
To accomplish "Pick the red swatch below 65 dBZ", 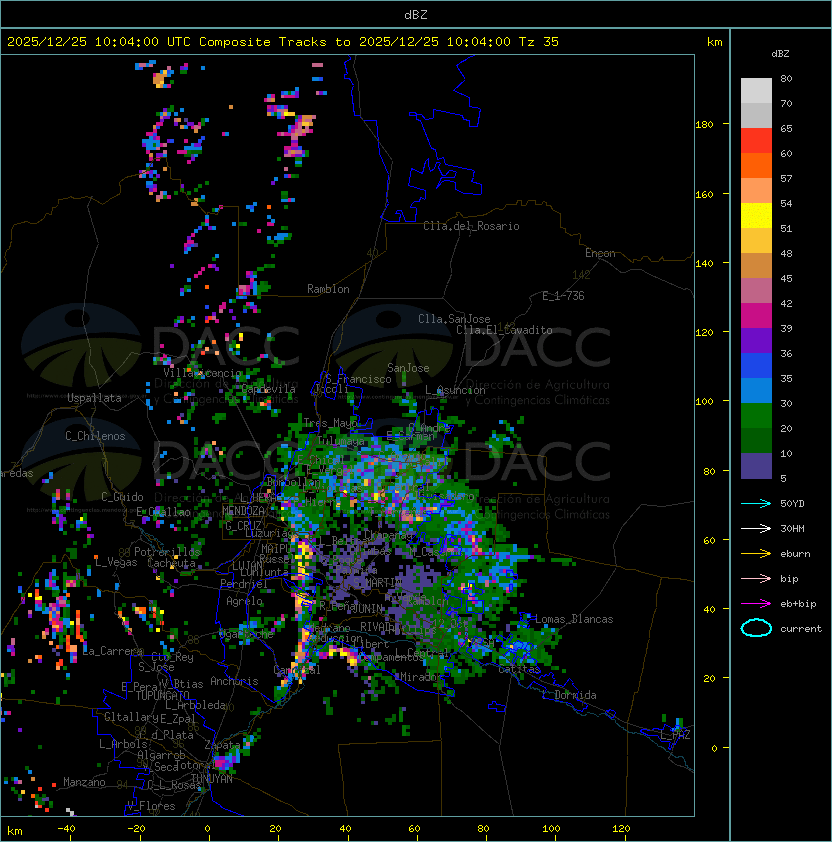I will (756, 141).
